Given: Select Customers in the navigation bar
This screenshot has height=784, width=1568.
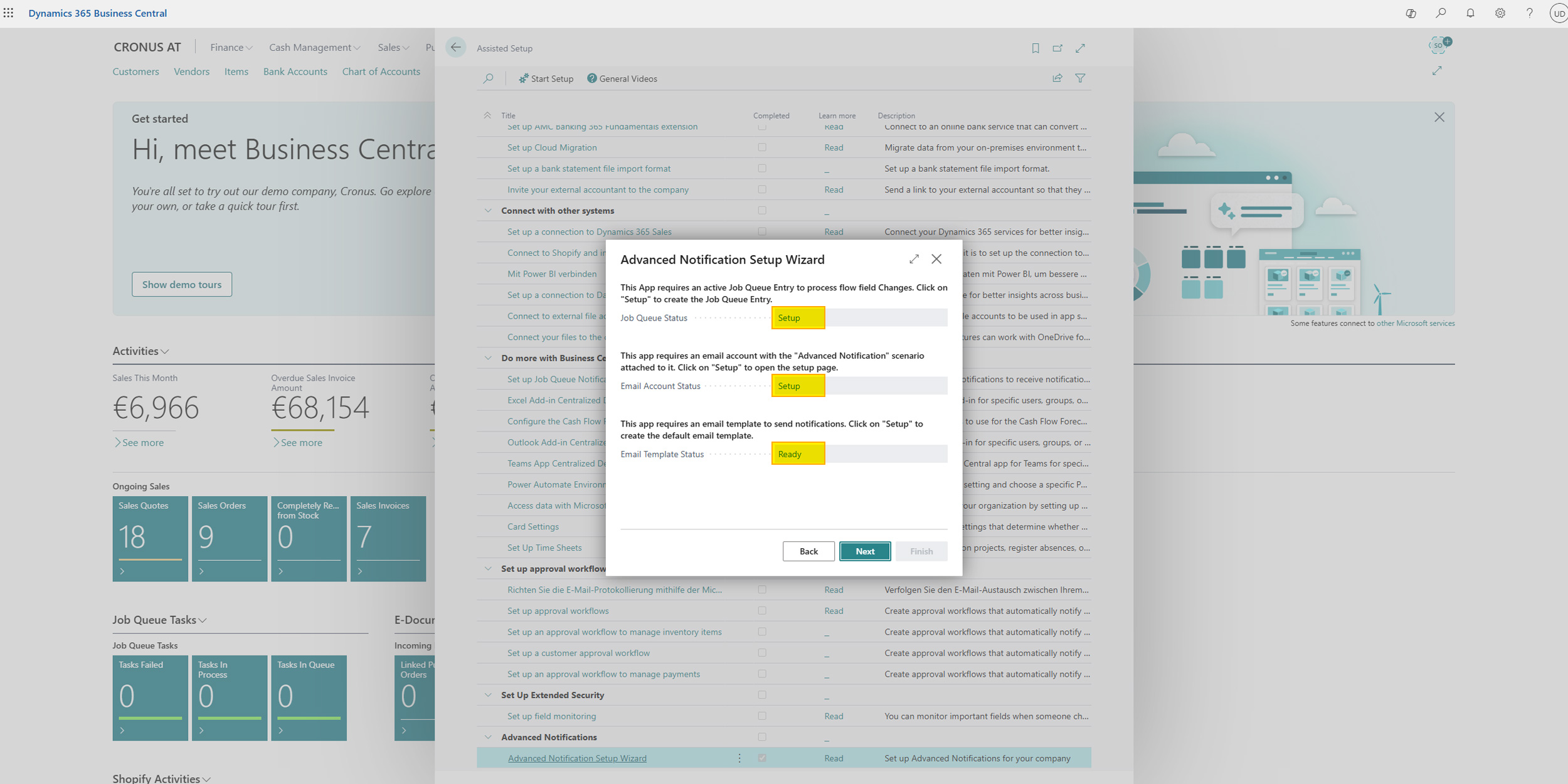Looking at the screenshot, I should [x=135, y=71].
